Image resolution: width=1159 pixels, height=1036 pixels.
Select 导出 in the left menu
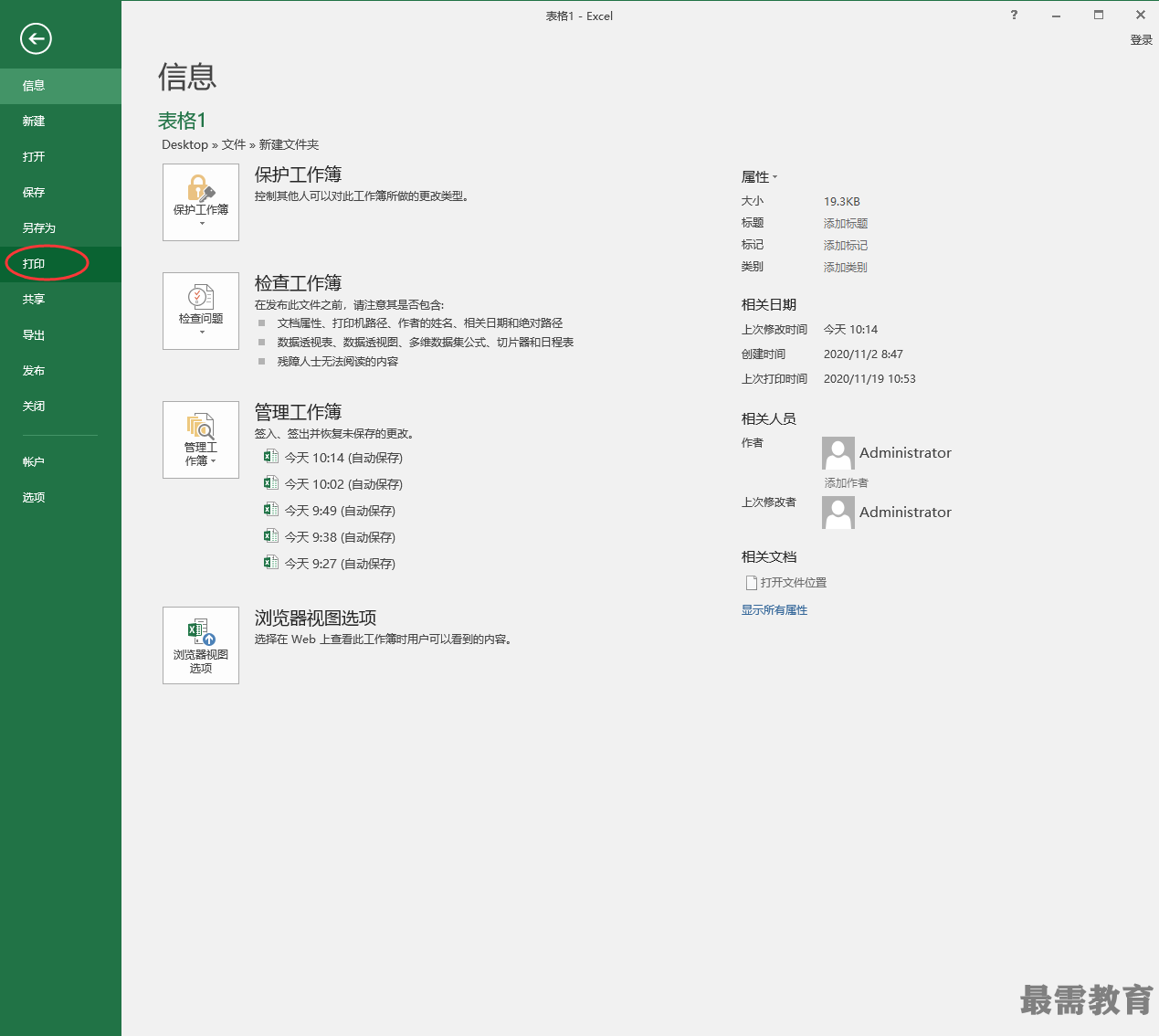coord(60,335)
